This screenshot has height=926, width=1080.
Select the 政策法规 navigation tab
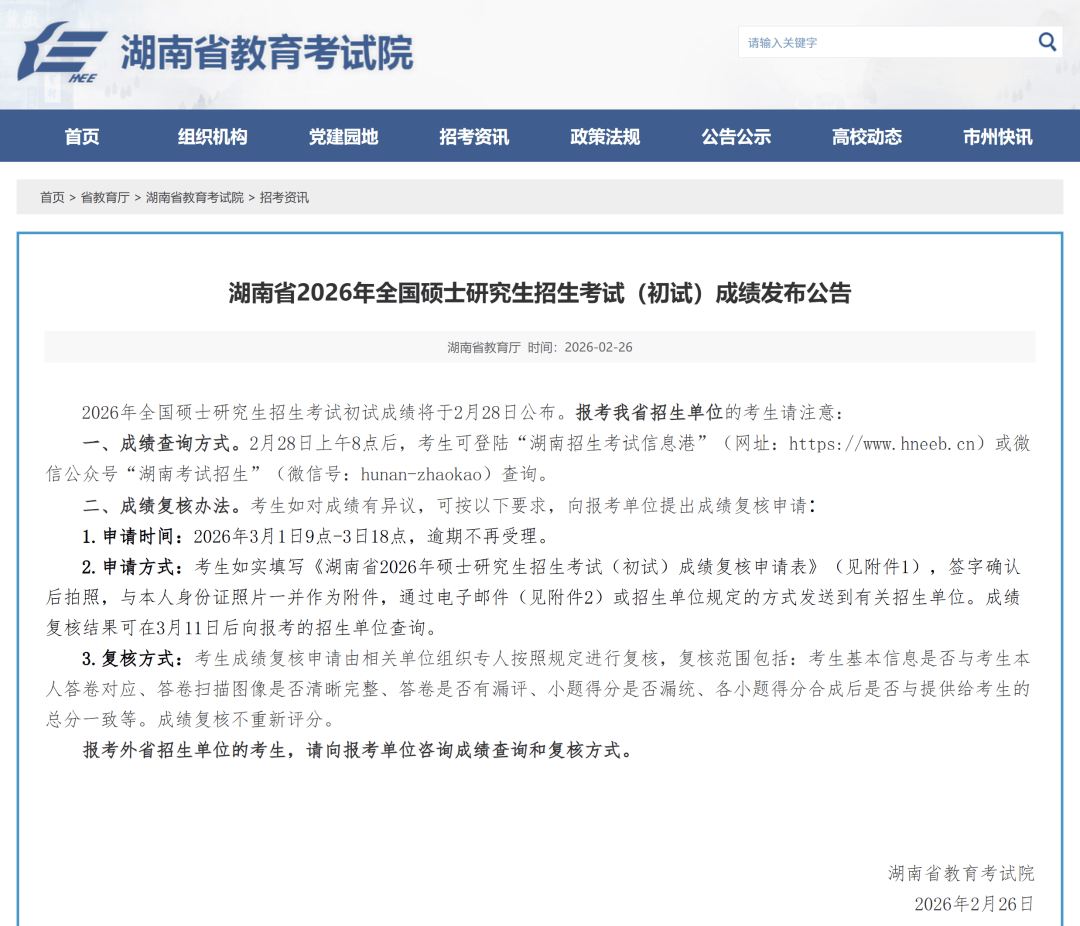[x=604, y=136]
